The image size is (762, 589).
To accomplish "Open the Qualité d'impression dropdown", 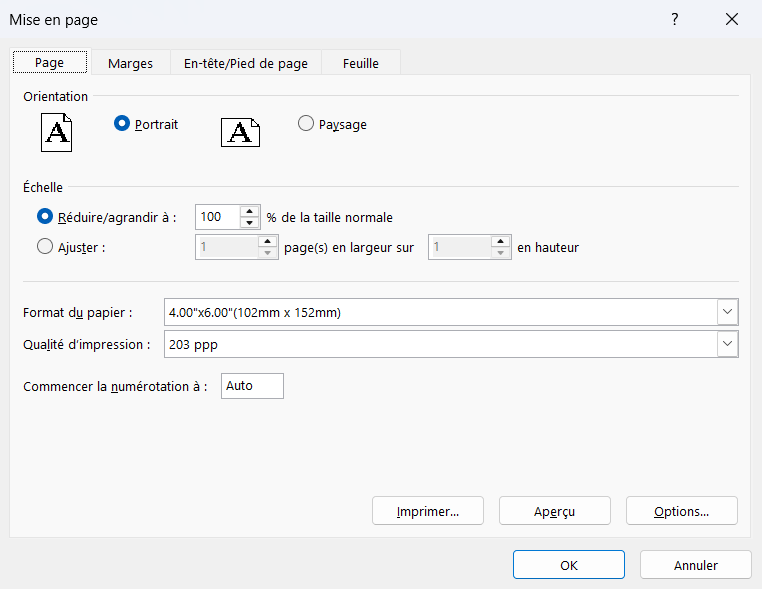I will 727,344.
